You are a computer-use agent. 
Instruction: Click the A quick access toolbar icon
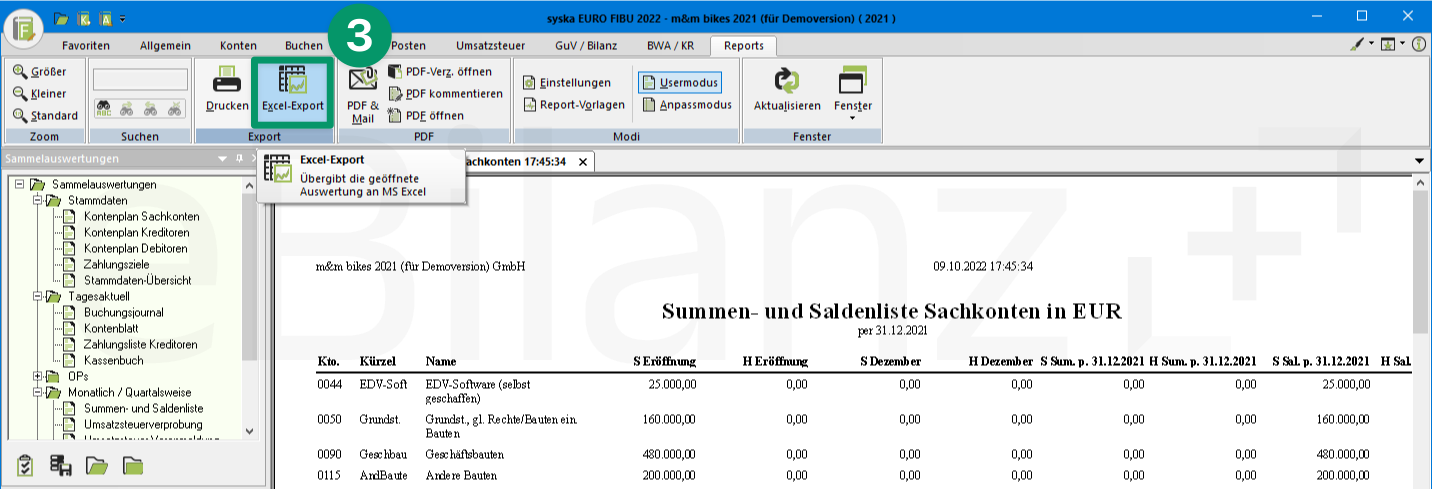click(x=106, y=19)
